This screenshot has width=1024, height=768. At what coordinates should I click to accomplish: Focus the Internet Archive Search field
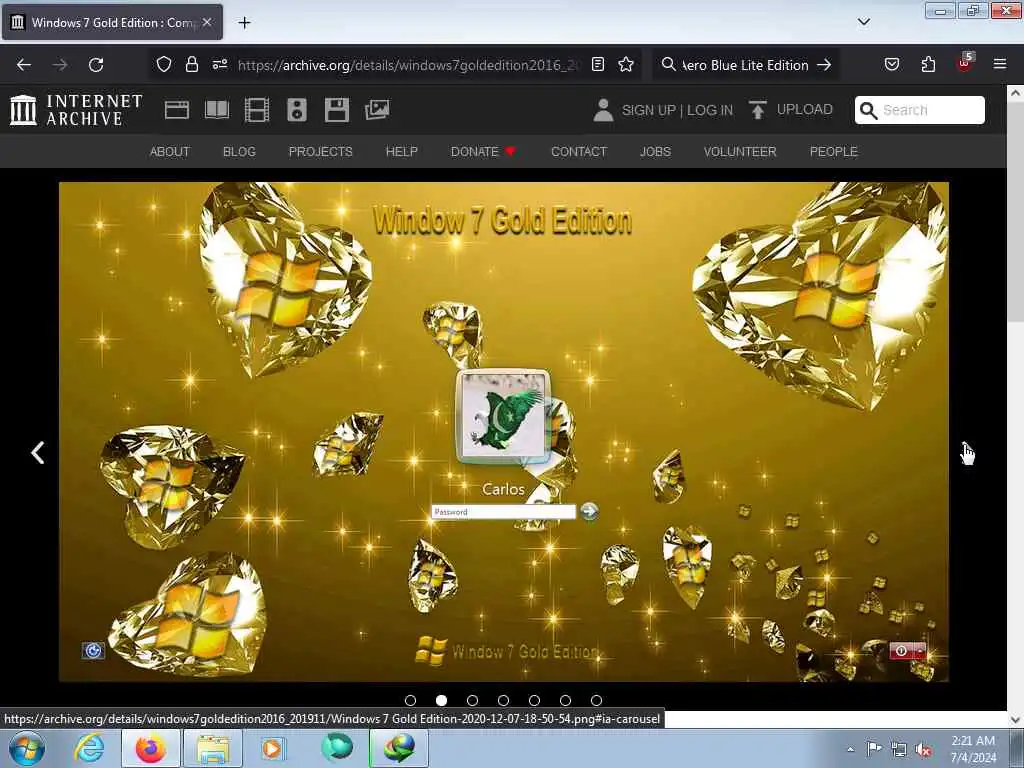pyautogui.click(x=920, y=110)
